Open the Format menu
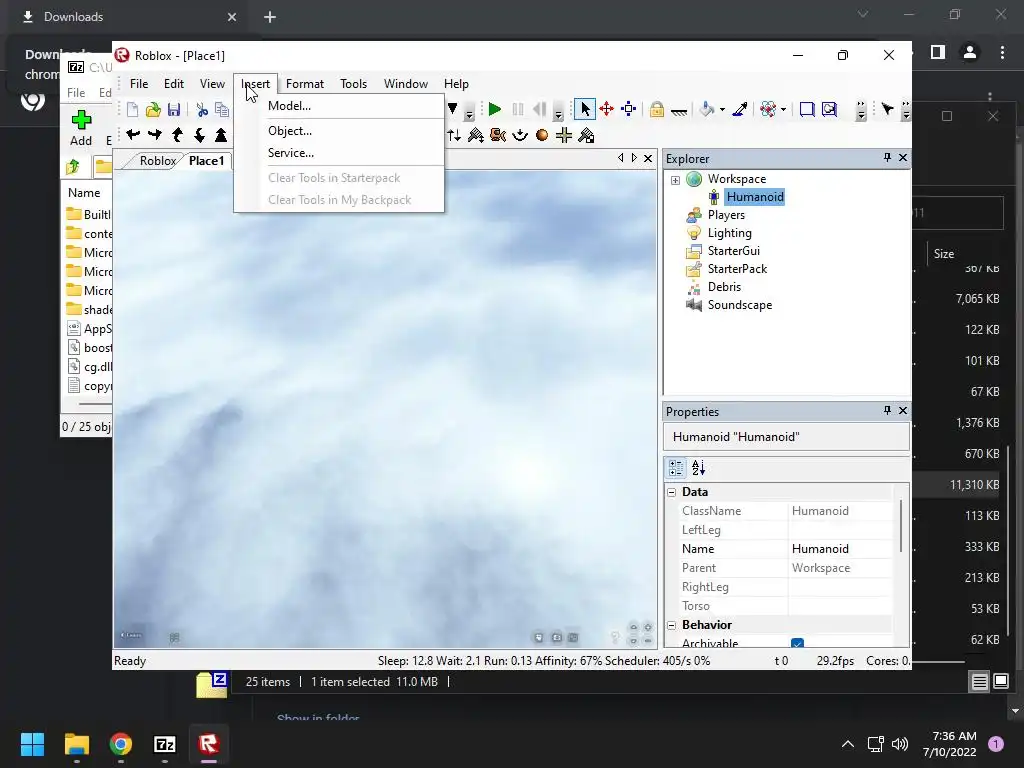Image resolution: width=1024 pixels, height=768 pixels. click(305, 84)
